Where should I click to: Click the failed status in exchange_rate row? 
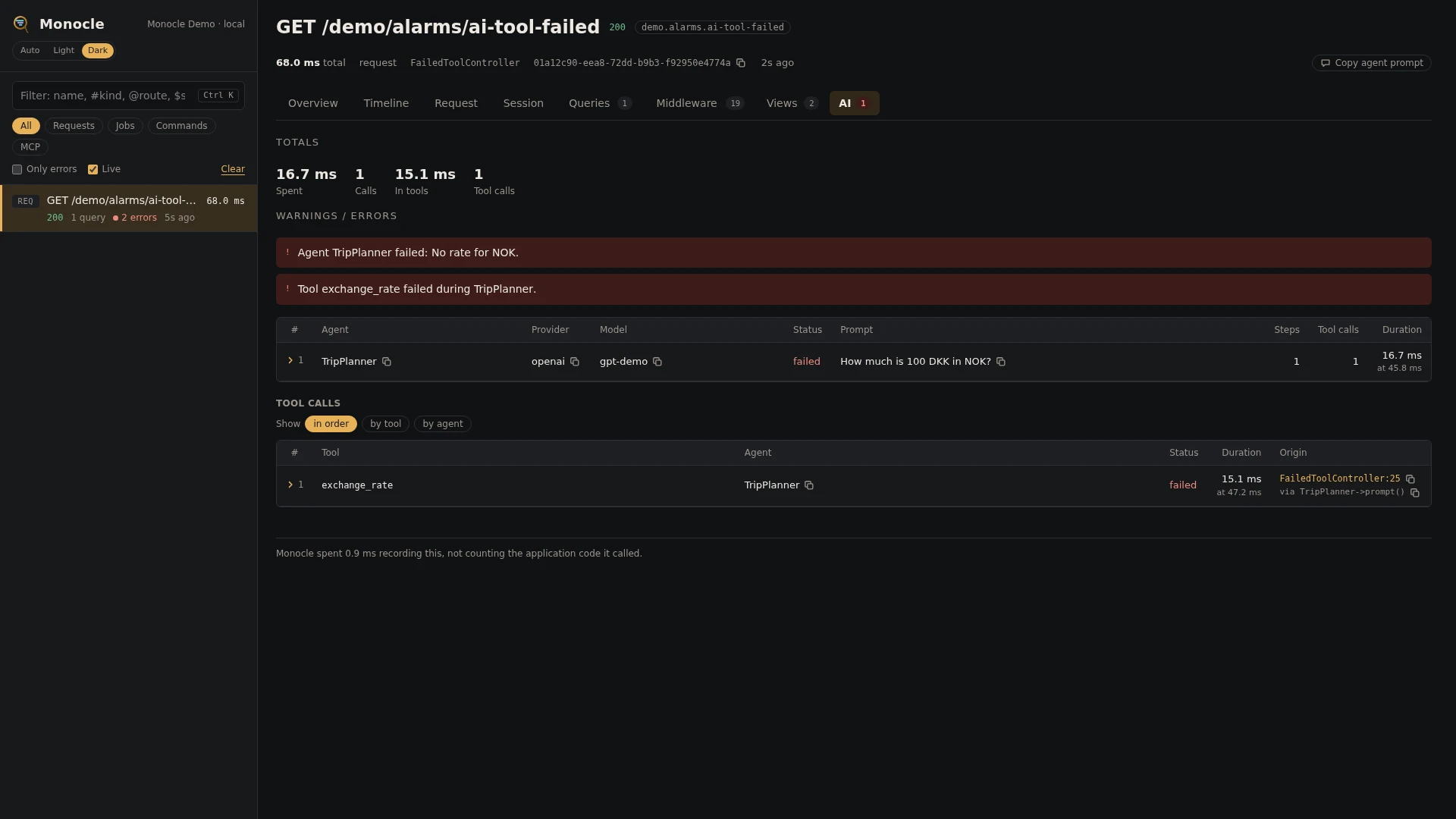[1183, 485]
